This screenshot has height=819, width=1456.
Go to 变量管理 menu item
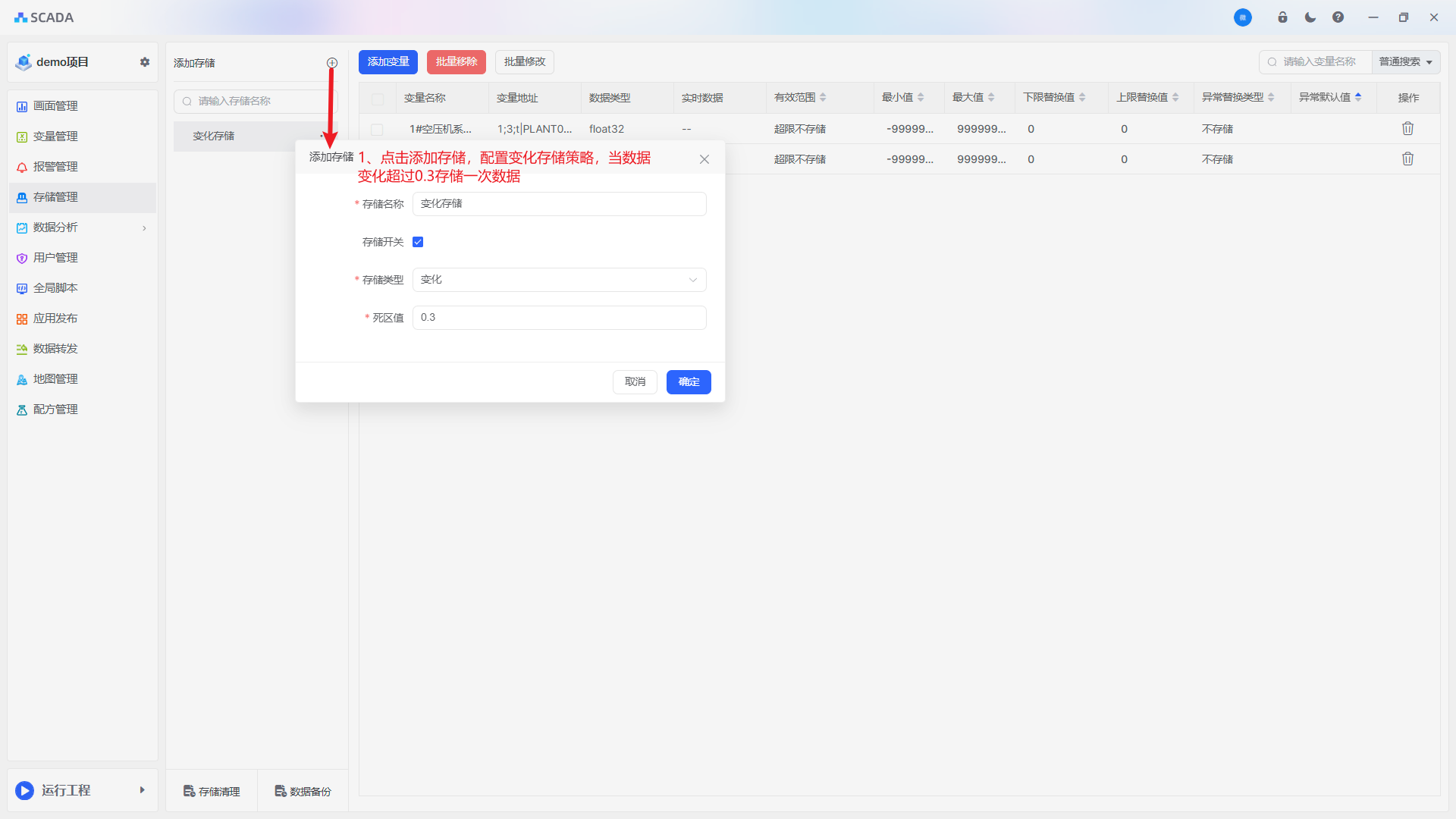pos(55,136)
